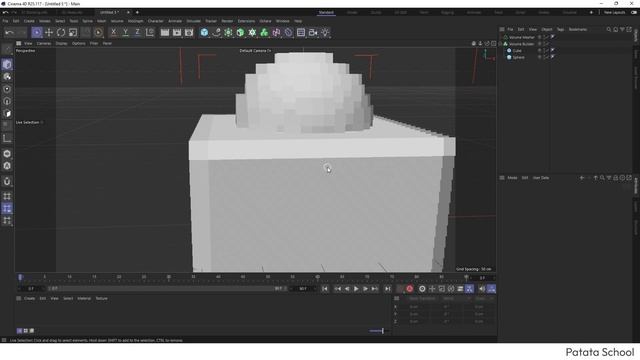Play the animation forward
The width and height of the screenshot is (640, 360).
pyautogui.click(x=356, y=289)
